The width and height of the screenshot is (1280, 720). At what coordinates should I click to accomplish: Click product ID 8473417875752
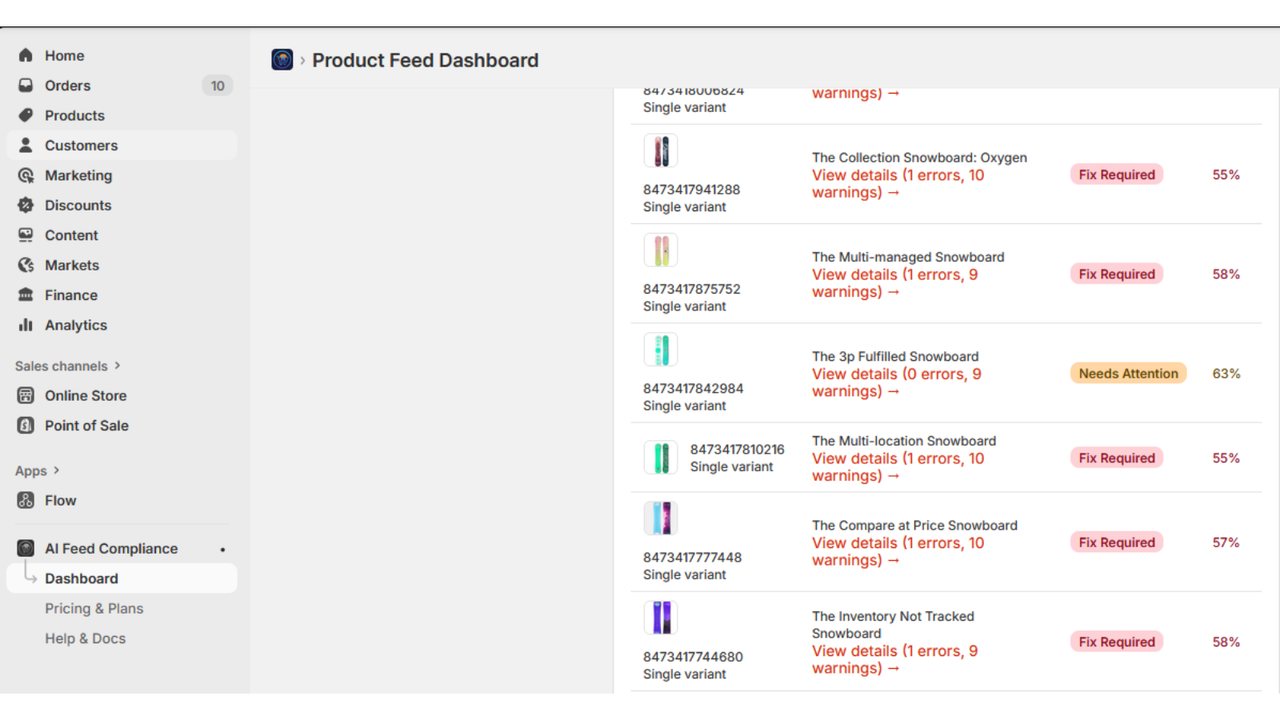click(x=692, y=289)
